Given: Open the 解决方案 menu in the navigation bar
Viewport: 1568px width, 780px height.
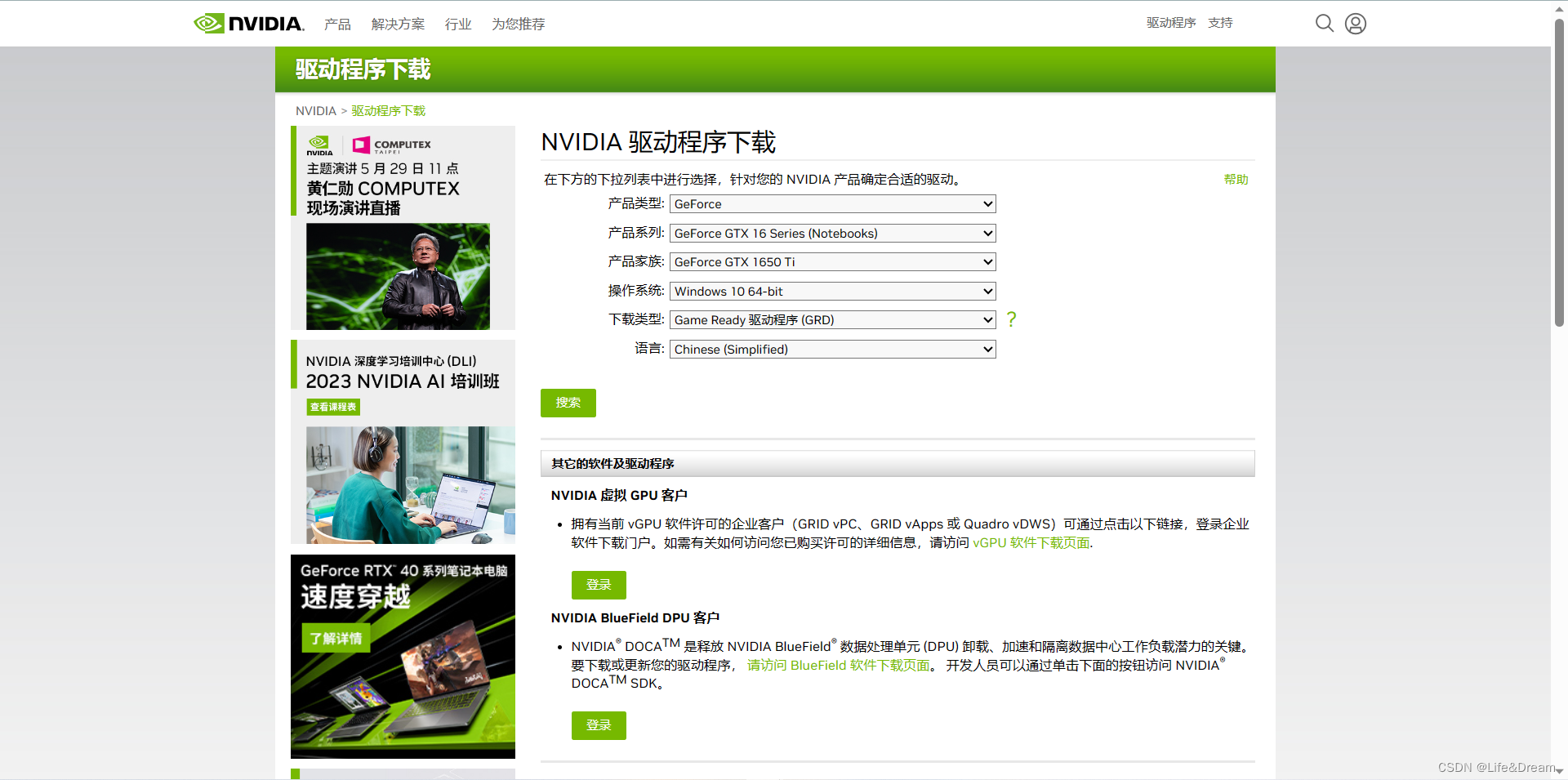Looking at the screenshot, I should 398,24.
